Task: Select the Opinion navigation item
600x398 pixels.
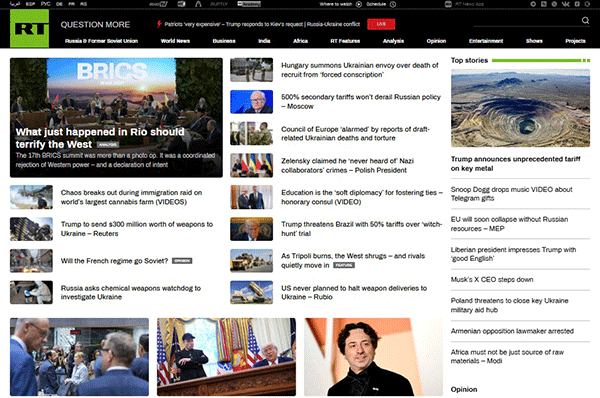Action: (x=436, y=41)
